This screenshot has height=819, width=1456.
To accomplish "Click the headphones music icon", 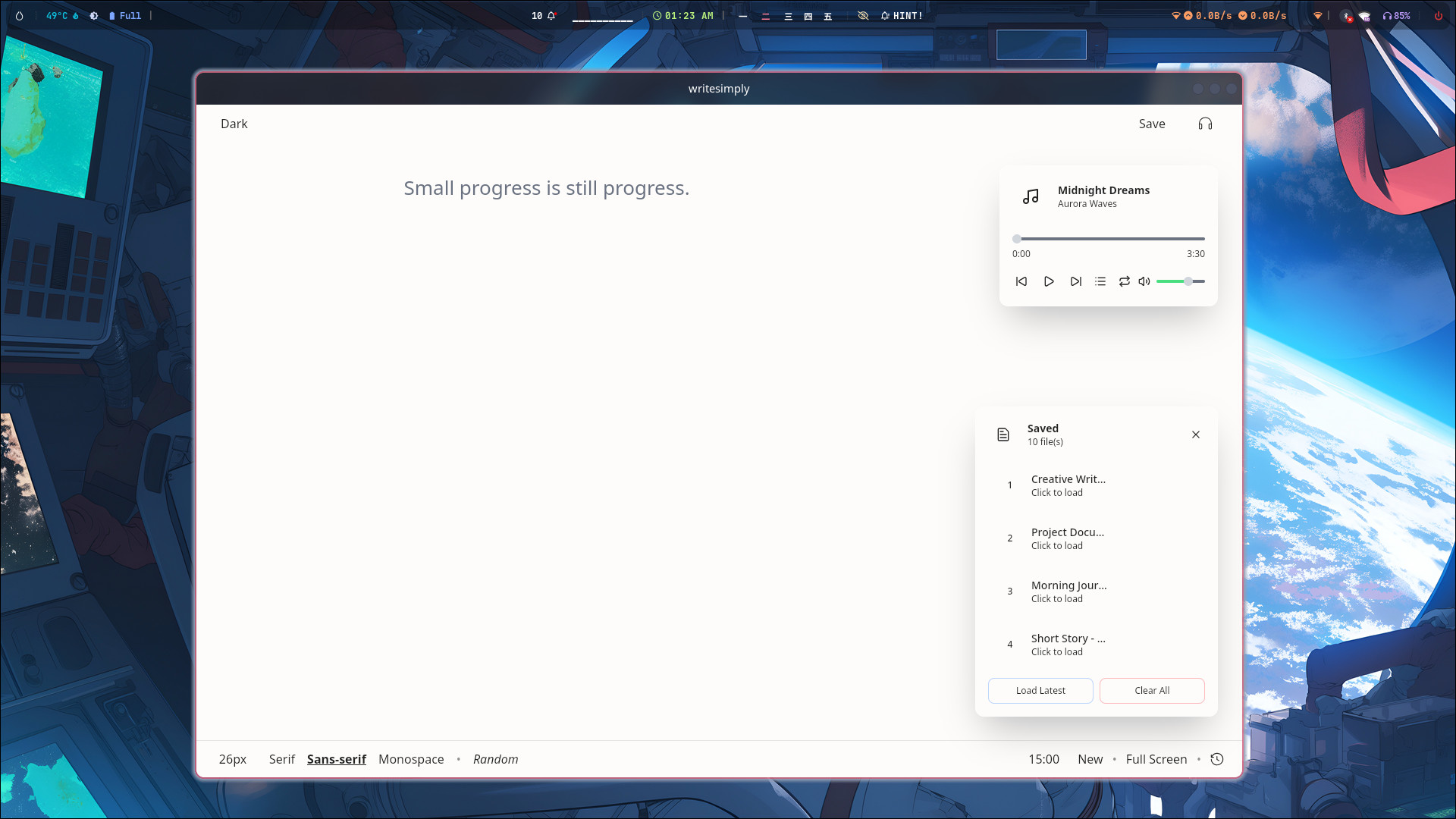I will click(x=1205, y=124).
